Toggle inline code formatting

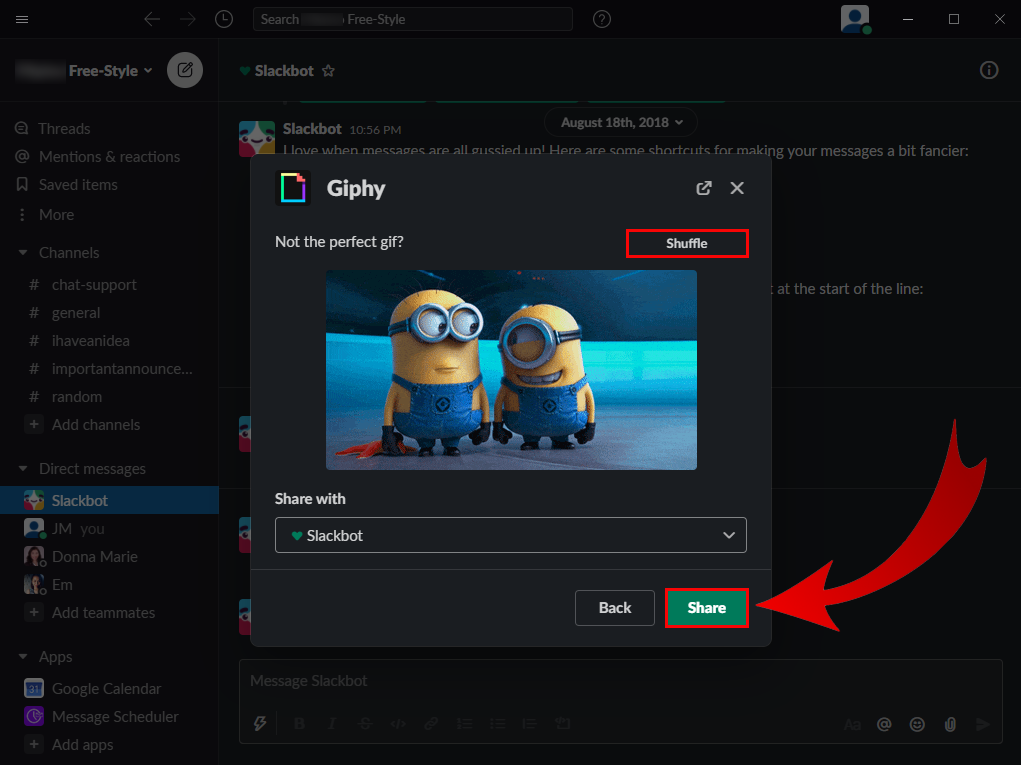pos(398,724)
